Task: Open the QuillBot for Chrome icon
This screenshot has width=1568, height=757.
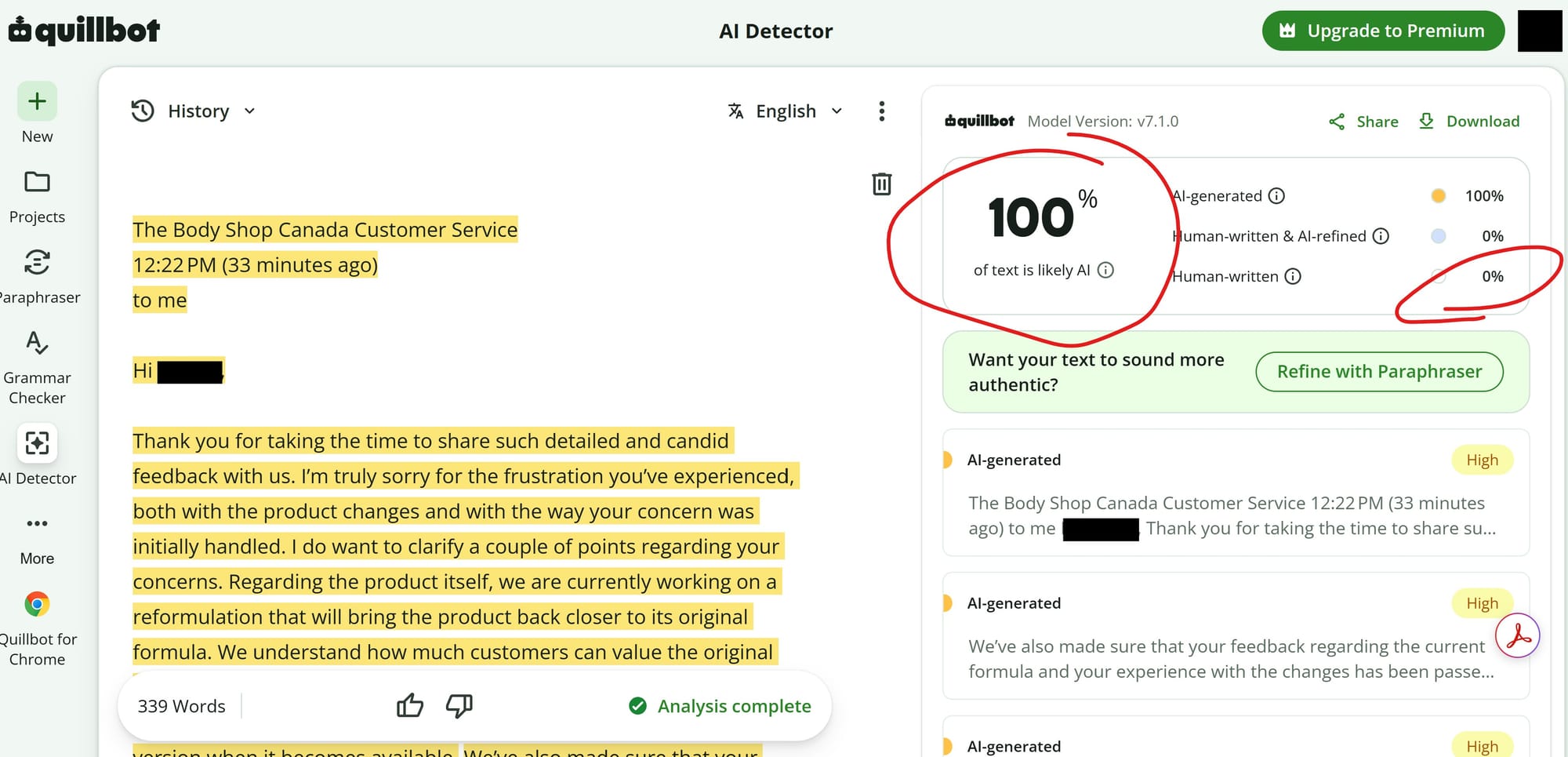Action: pos(37,604)
